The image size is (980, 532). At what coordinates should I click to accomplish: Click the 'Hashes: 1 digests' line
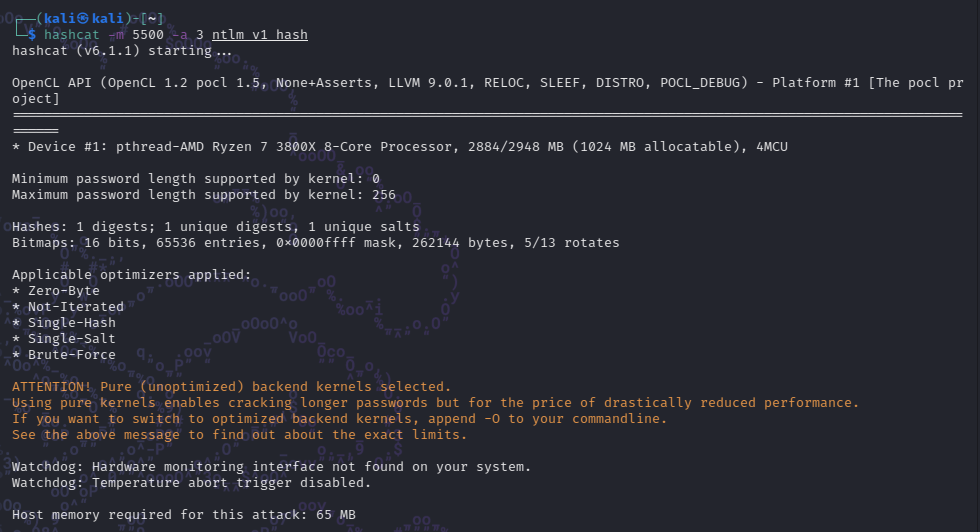click(x=216, y=227)
